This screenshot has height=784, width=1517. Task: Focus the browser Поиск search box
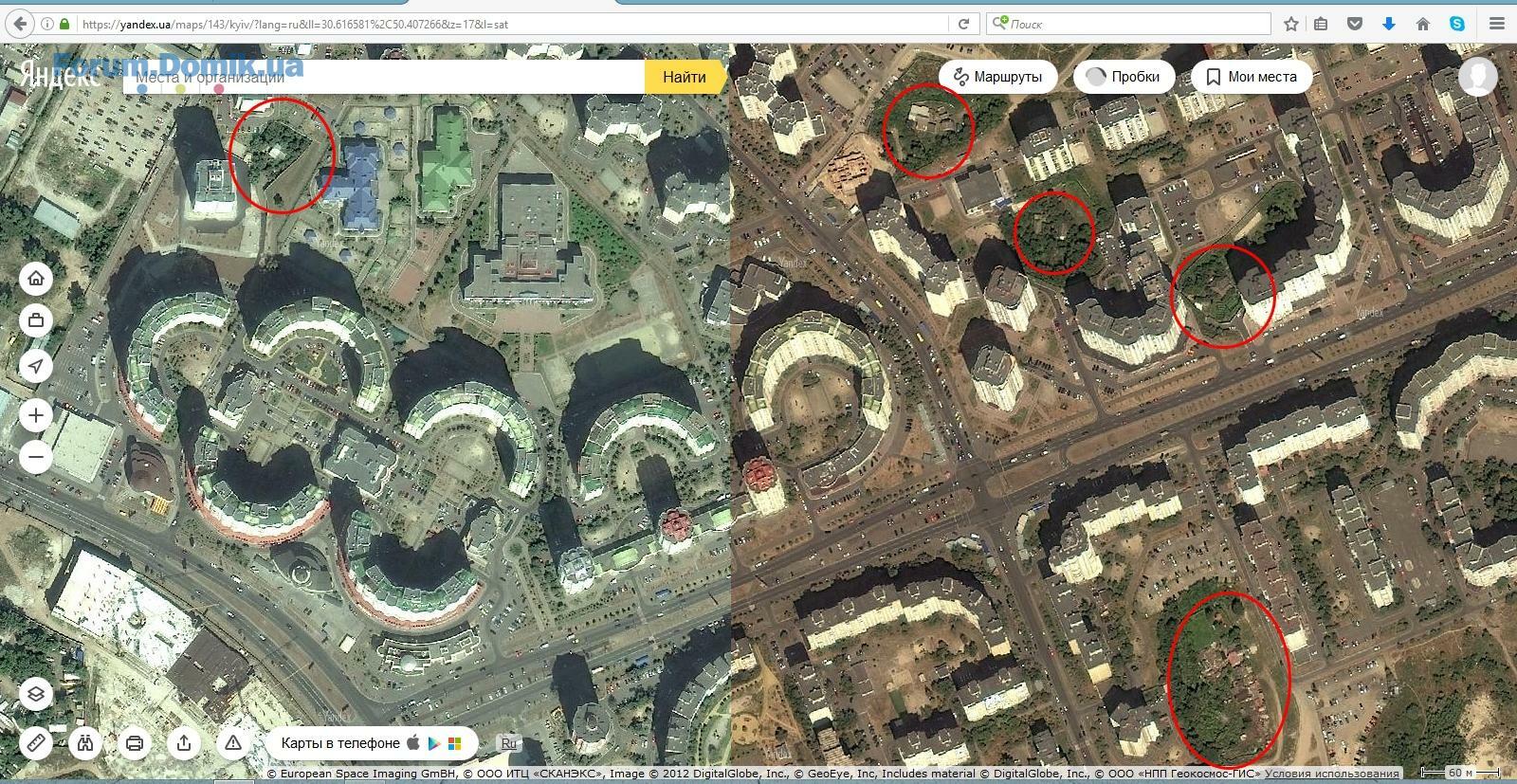tap(1138, 24)
